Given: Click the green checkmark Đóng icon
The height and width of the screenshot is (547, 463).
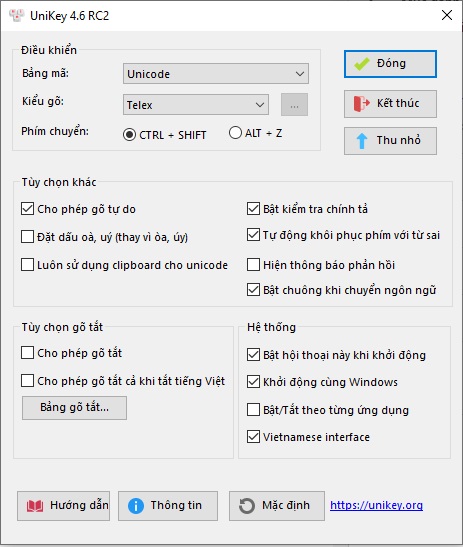Looking at the screenshot, I should (x=361, y=64).
